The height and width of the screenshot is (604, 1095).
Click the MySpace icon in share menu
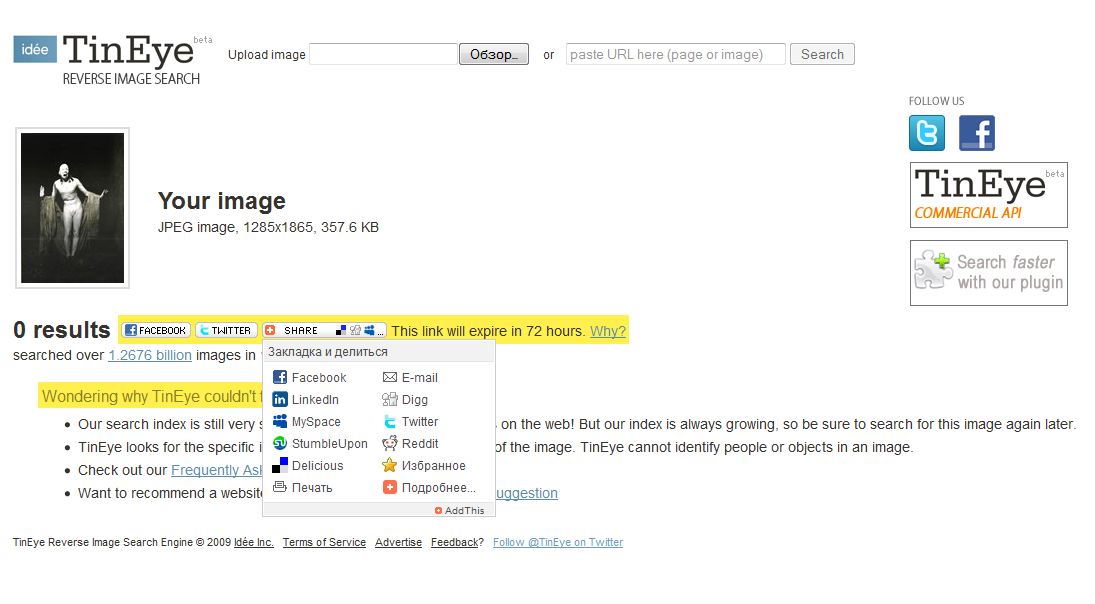[x=279, y=421]
